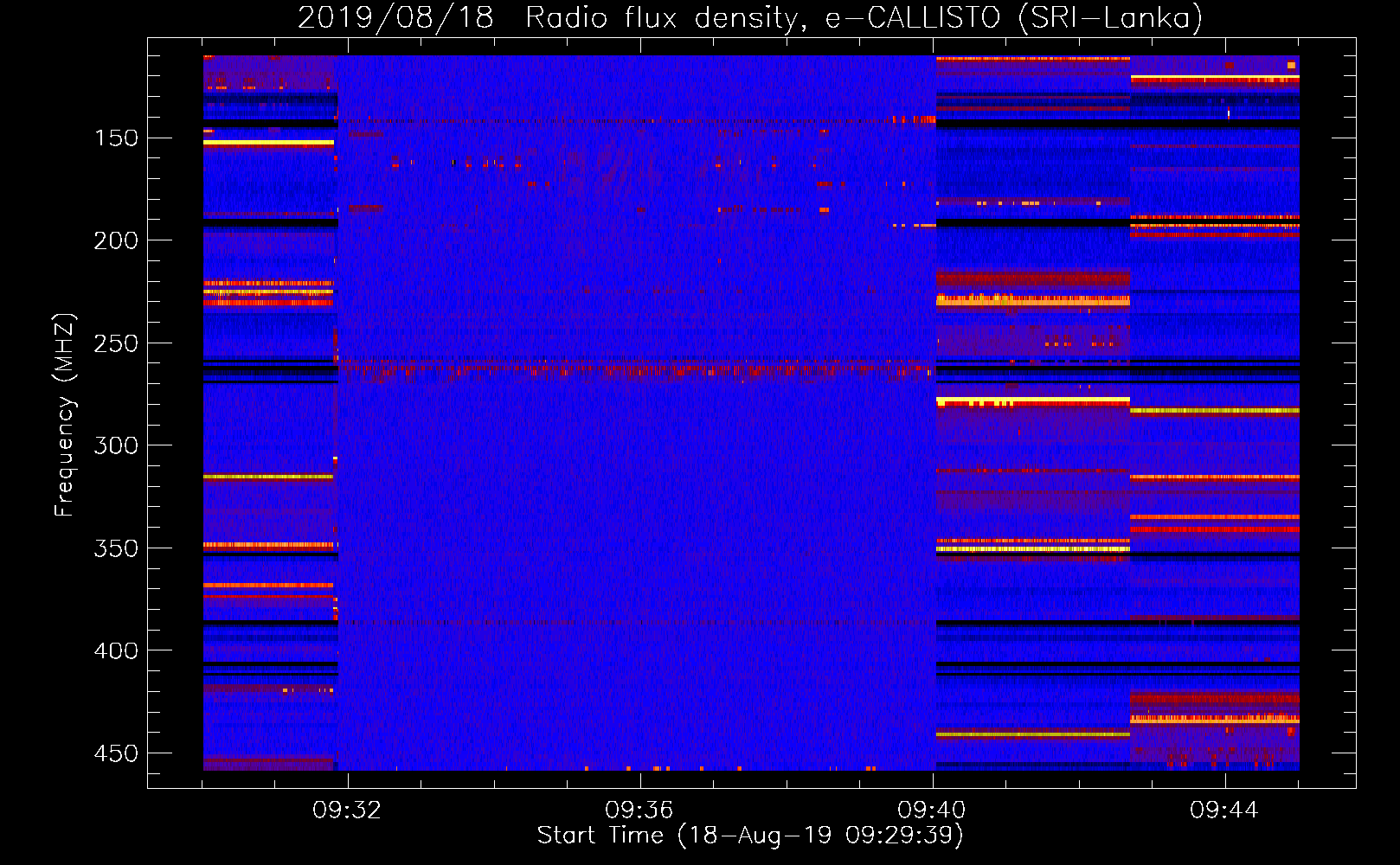Click the 09:32 time tick label
1400x865 pixels.
348,811
